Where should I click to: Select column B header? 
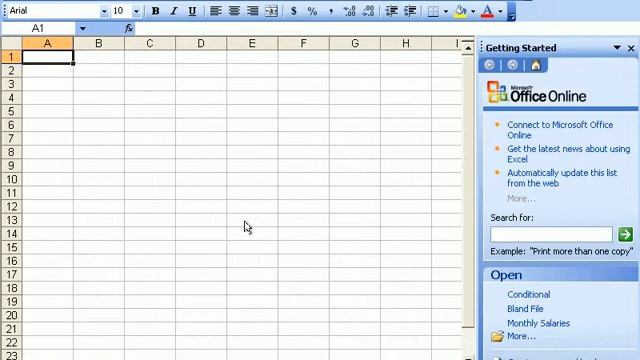99,43
